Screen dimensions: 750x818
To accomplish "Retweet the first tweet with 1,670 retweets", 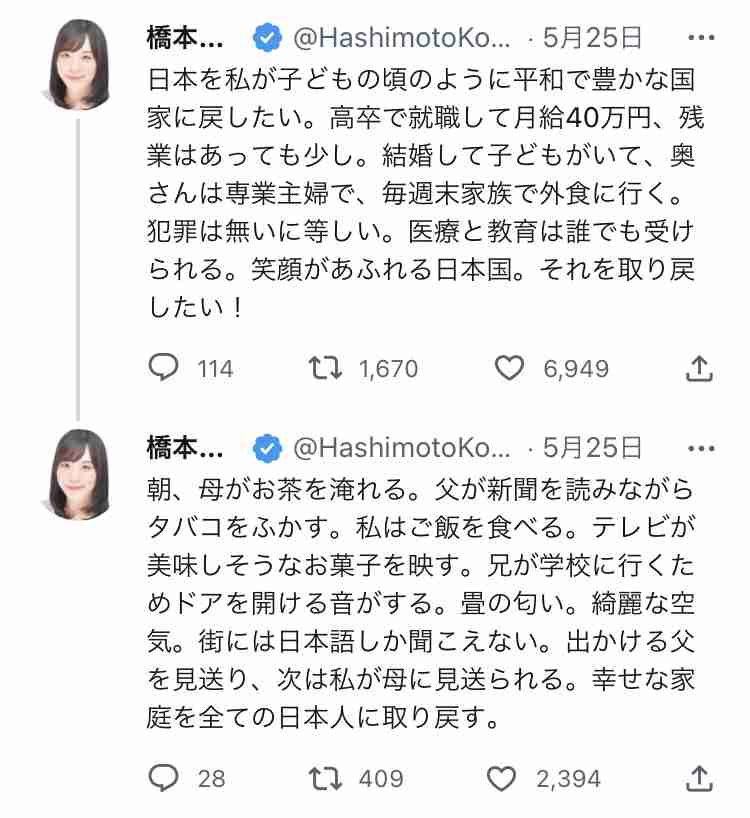I will pos(323,369).
